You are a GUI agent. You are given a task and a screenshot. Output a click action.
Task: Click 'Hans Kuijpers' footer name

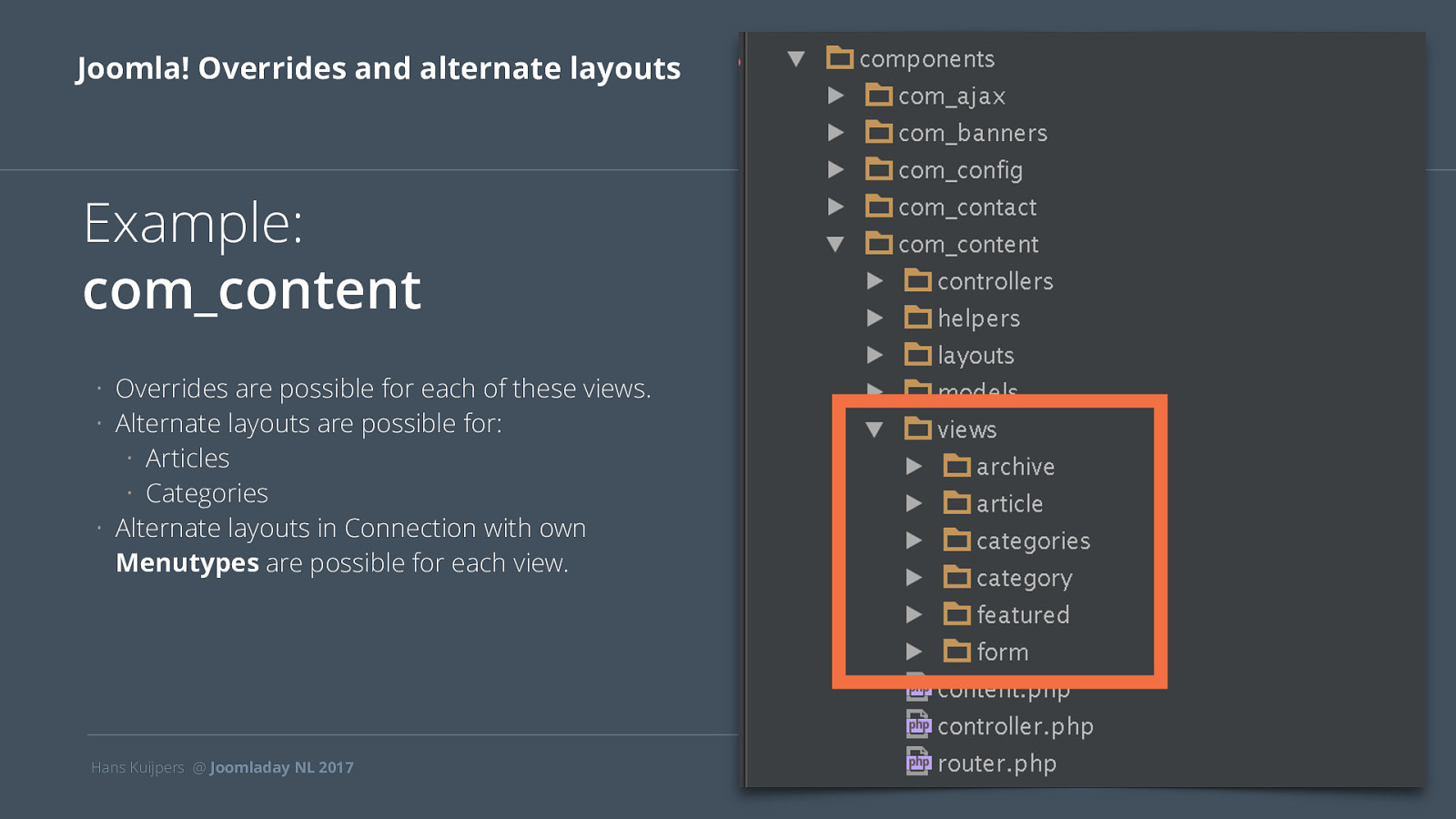tap(137, 767)
